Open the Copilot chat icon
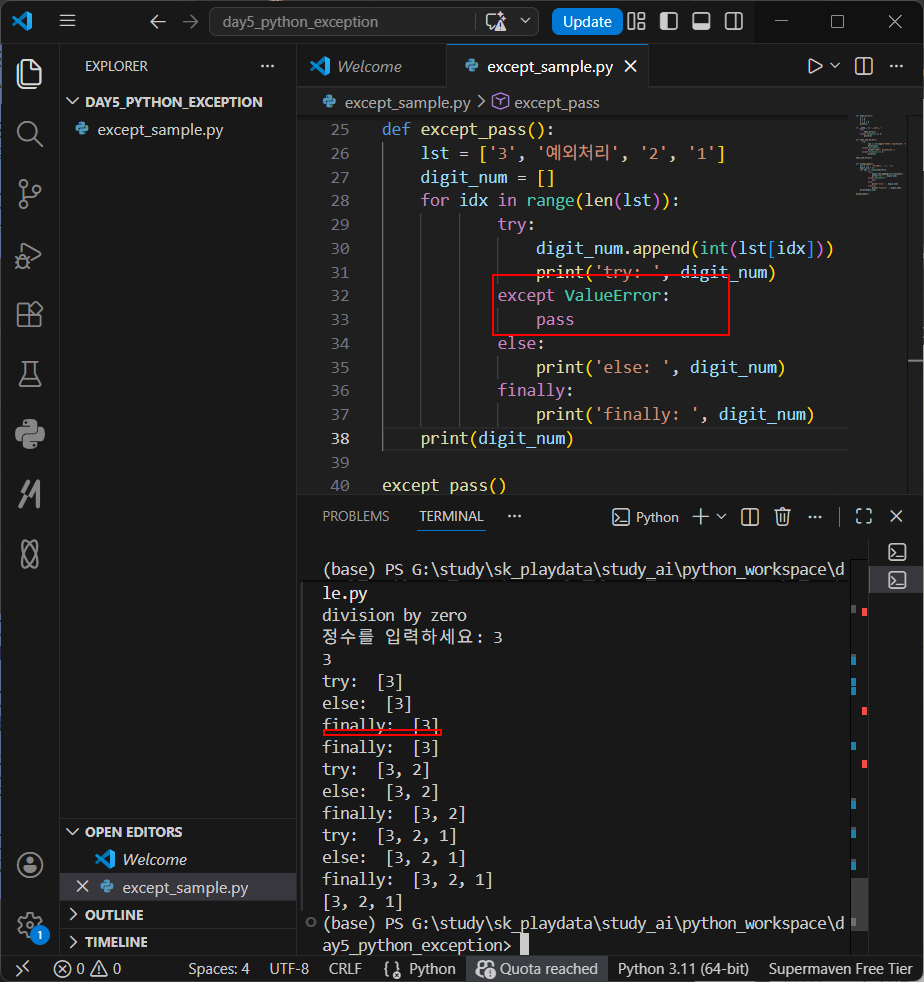The image size is (924, 982). pos(496,22)
